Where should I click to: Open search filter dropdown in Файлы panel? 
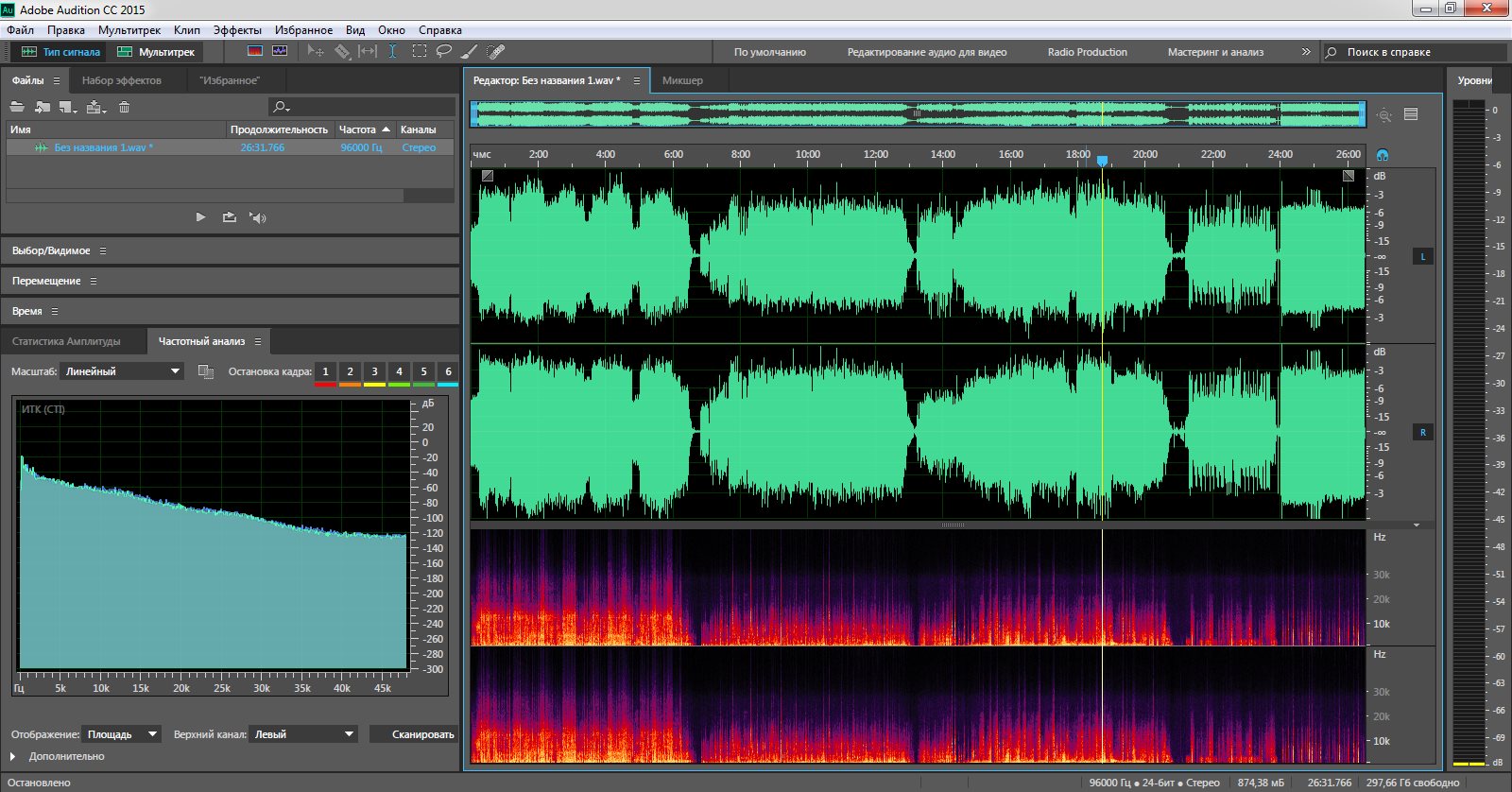pyautogui.click(x=281, y=107)
